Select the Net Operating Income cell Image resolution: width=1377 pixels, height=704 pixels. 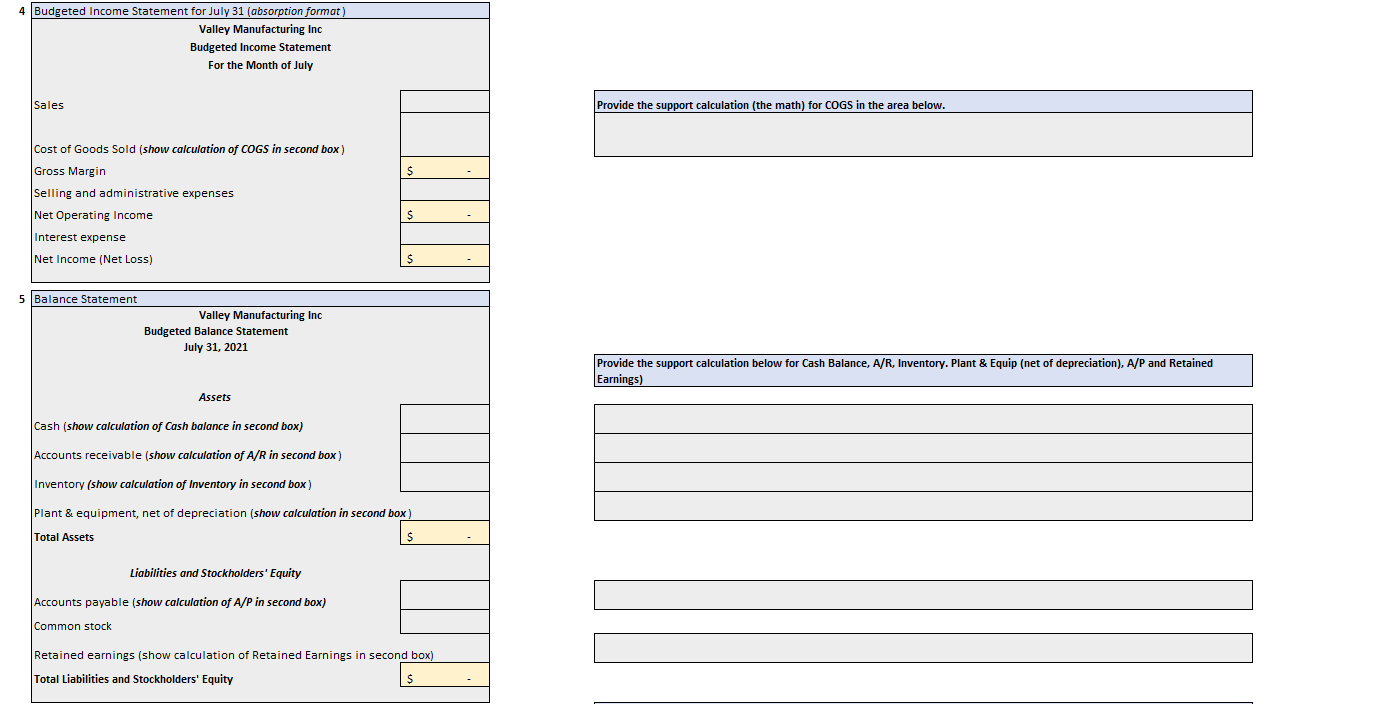pyautogui.click(x=444, y=211)
